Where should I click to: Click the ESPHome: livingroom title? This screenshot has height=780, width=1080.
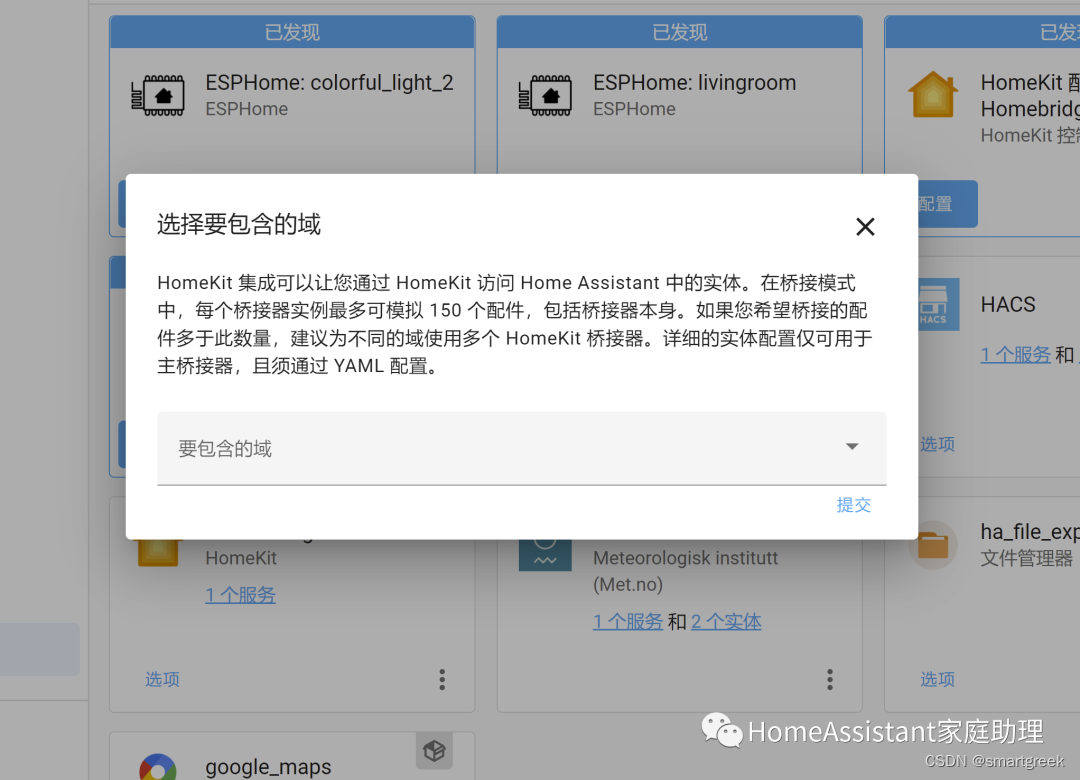point(694,83)
